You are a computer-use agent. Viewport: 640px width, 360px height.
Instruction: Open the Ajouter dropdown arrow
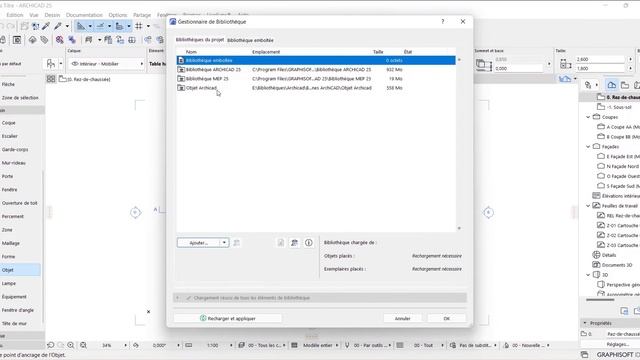point(224,243)
